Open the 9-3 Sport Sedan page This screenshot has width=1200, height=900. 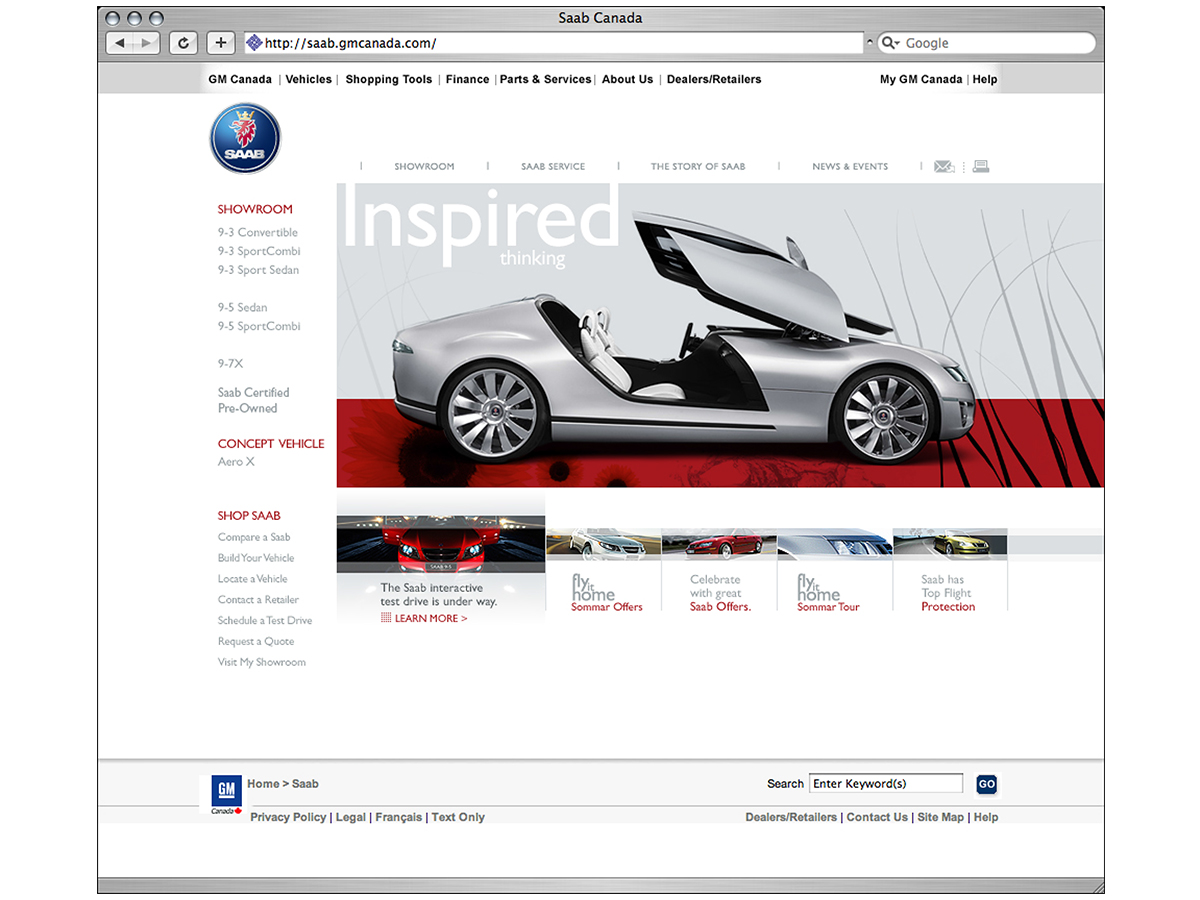tap(258, 271)
